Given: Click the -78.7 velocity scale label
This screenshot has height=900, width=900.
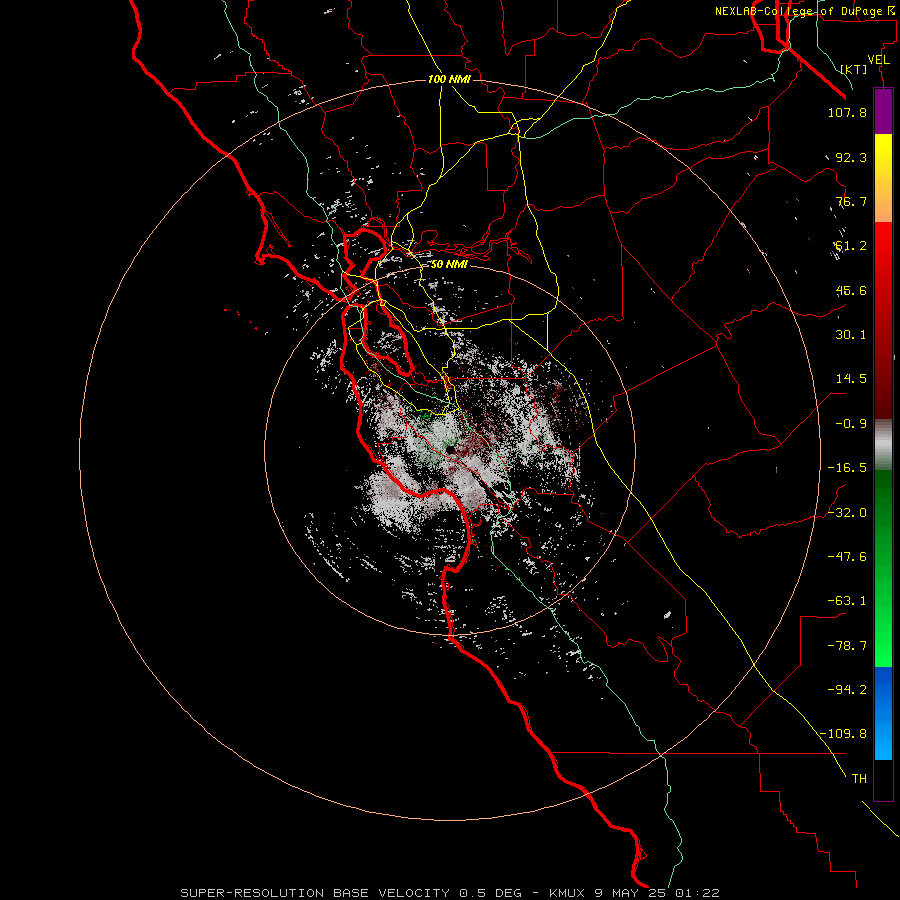Looking at the screenshot, I should click(x=847, y=646).
